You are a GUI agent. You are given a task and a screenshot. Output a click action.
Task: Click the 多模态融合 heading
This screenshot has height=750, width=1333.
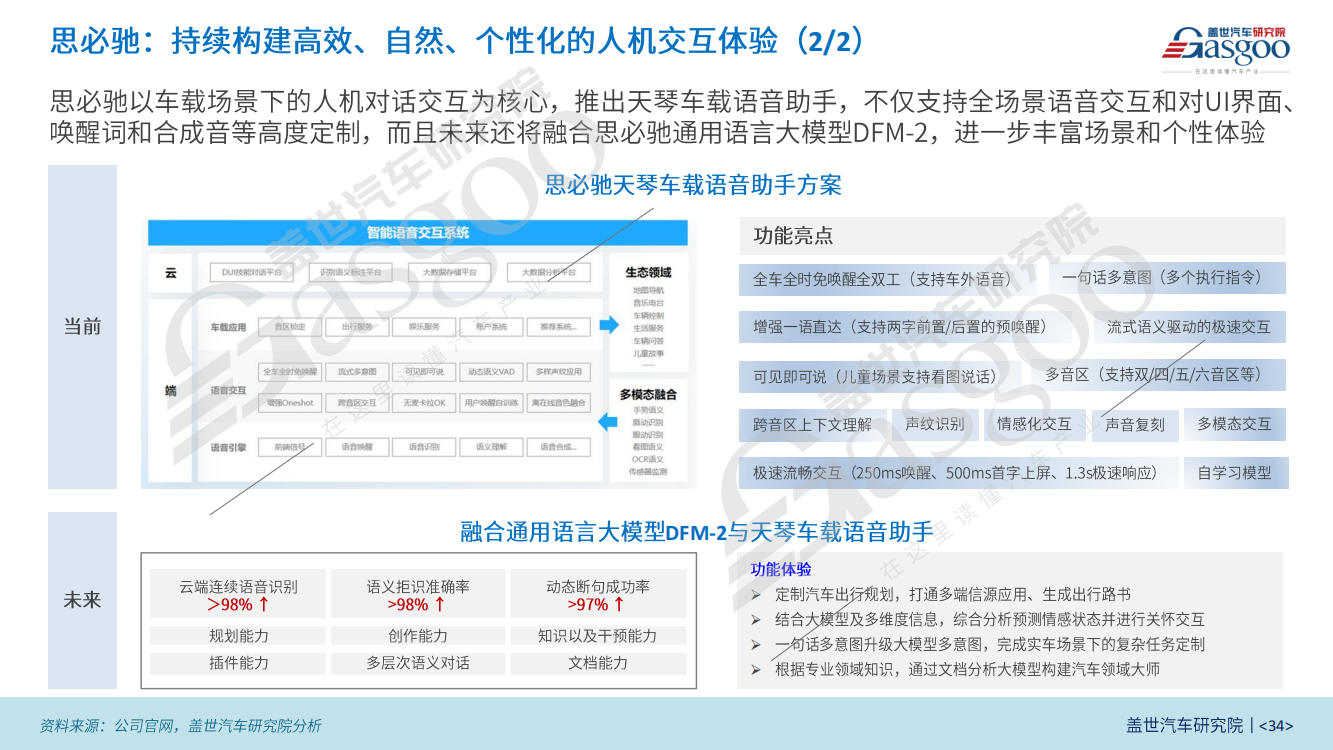[648, 394]
